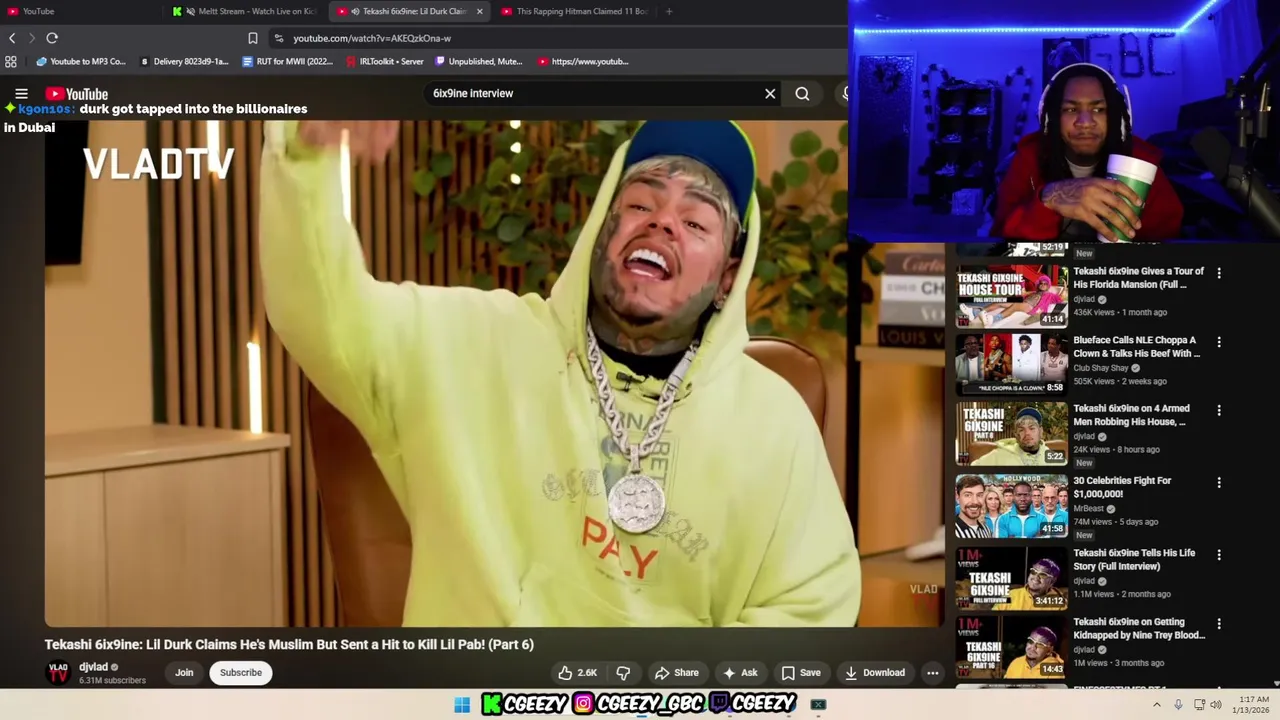This screenshot has height=720, width=1280.
Task: Go to YouTube home via logo
Action: (x=76, y=94)
